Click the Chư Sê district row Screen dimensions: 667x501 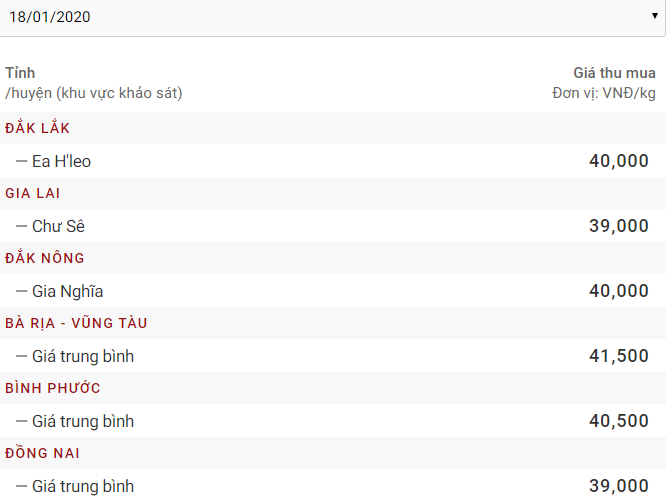[x=58, y=226]
